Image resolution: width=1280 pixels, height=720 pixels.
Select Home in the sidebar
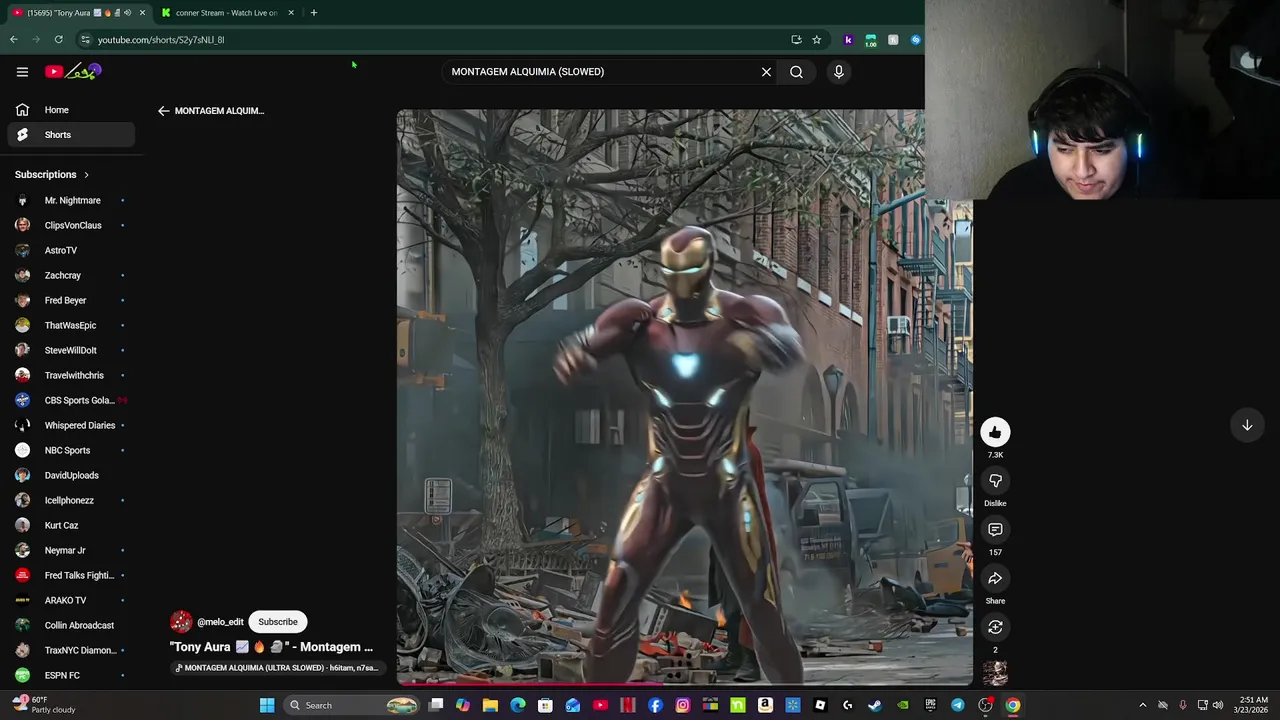70,110
